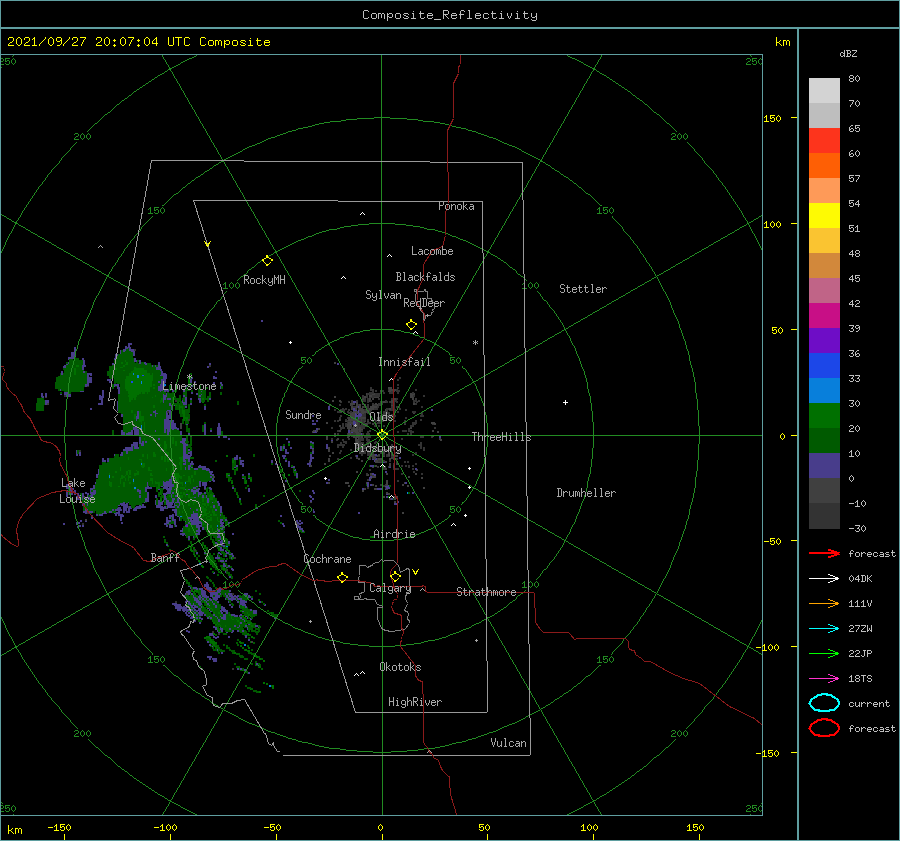Click the 'Okotoks' city label
The height and width of the screenshot is (841, 900).
click(400, 667)
